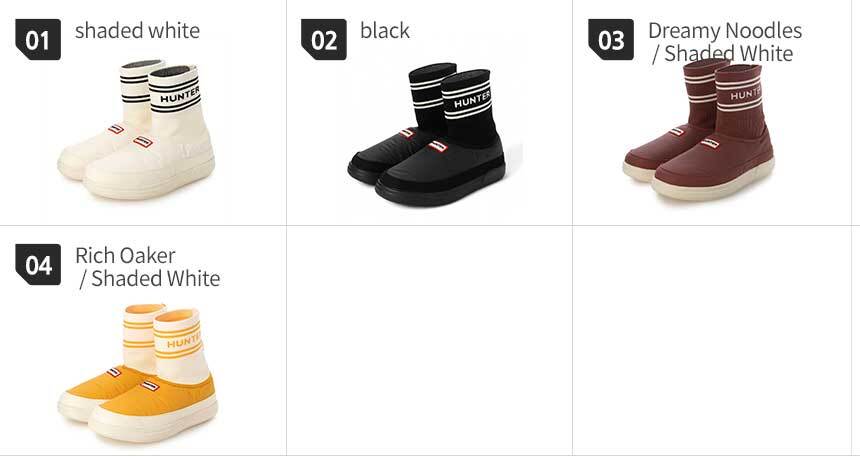Open the white boots product image

[136, 129]
